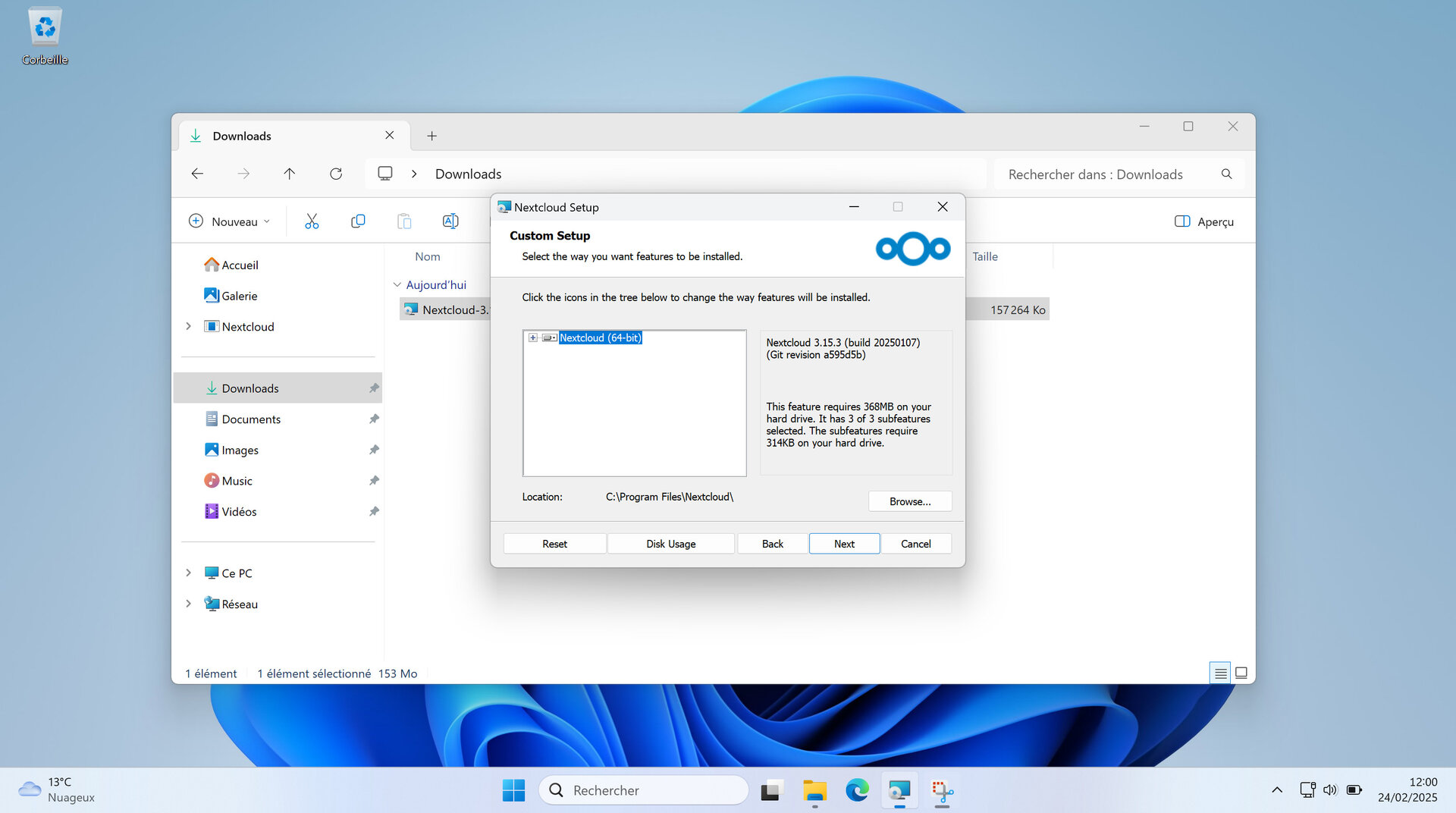Open the Nouveau dropdown menu
The height and width of the screenshot is (813, 1456).
229,221
